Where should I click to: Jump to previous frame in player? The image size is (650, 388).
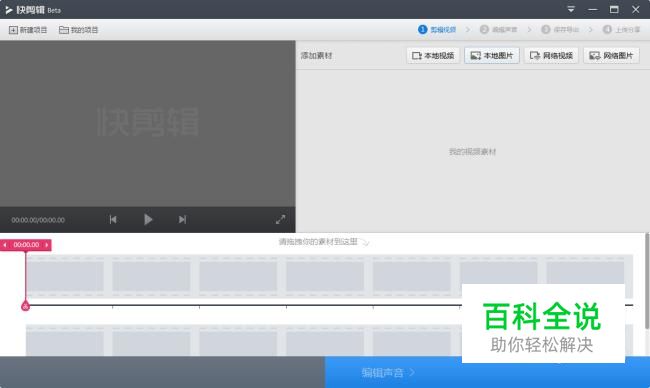coord(113,219)
